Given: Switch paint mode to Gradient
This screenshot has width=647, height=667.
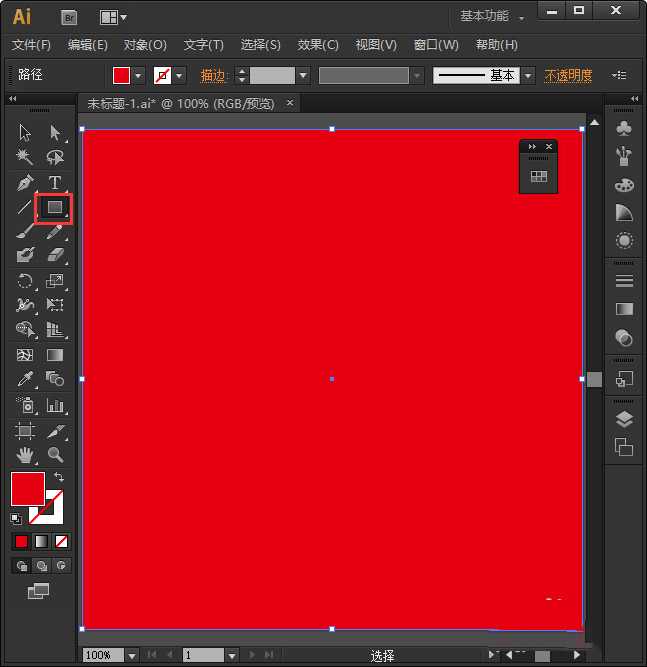Looking at the screenshot, I should tap(41, 541).
